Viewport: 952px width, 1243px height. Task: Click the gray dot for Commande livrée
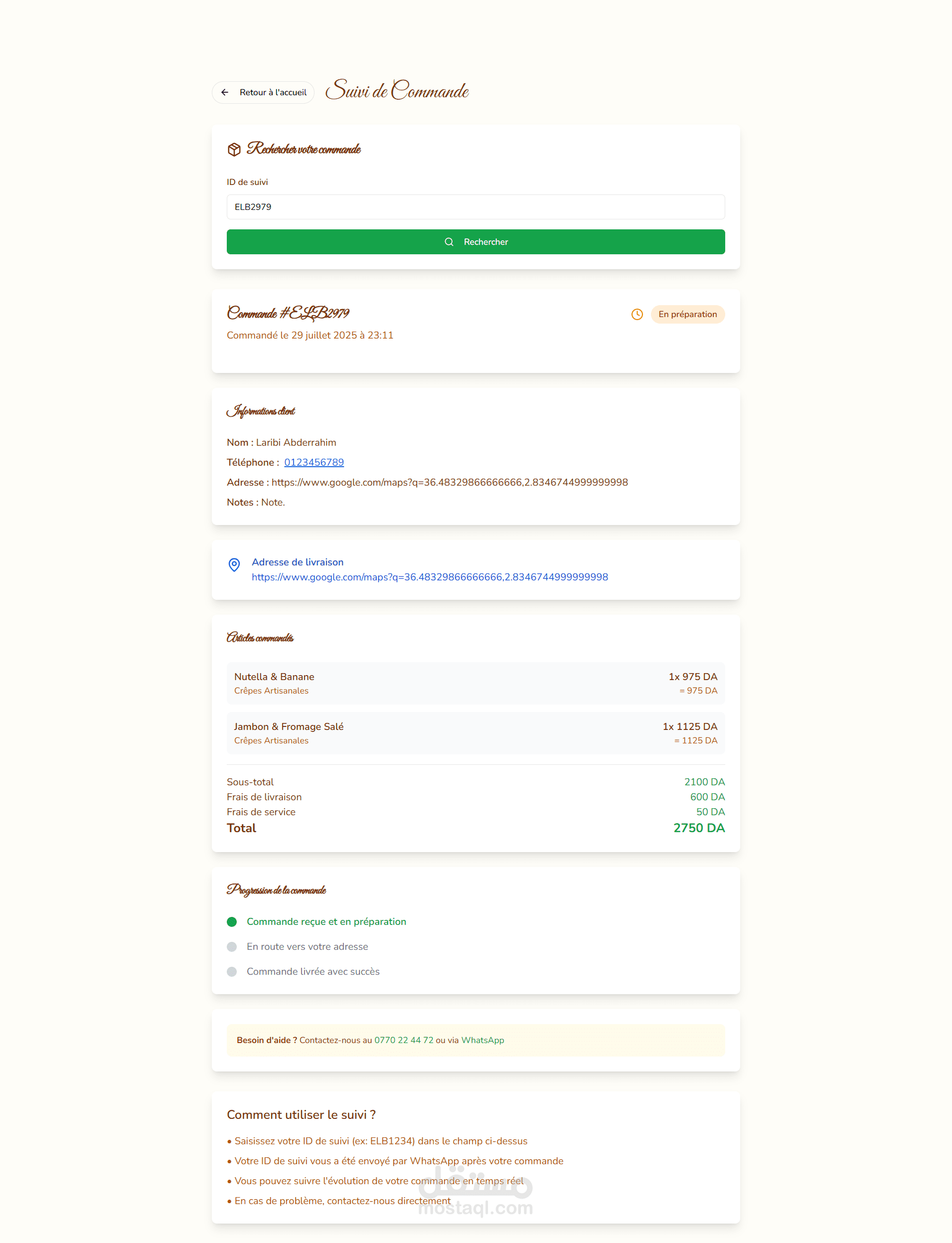click(x=232, y=971)
